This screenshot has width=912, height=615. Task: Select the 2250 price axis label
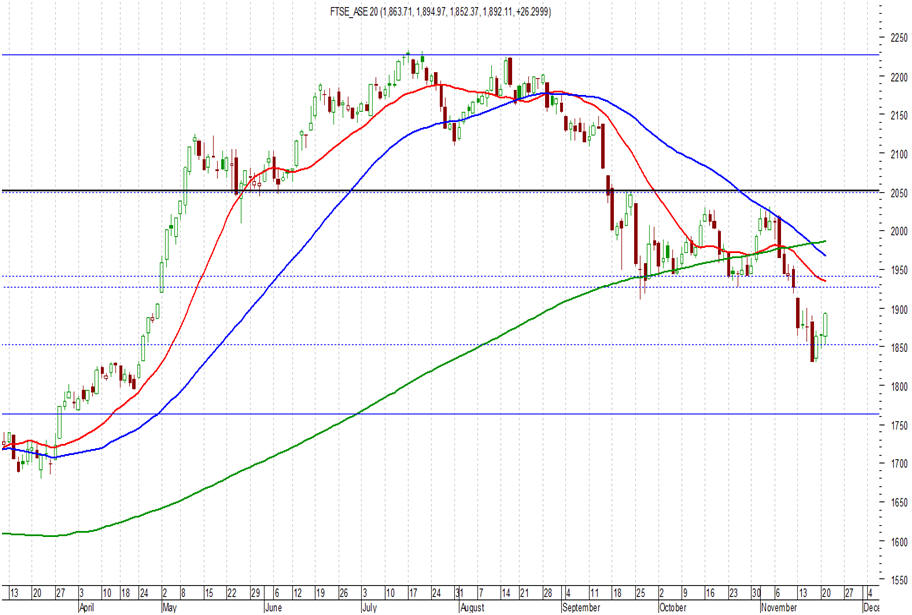pyautogui.click(x=899, y=38)
